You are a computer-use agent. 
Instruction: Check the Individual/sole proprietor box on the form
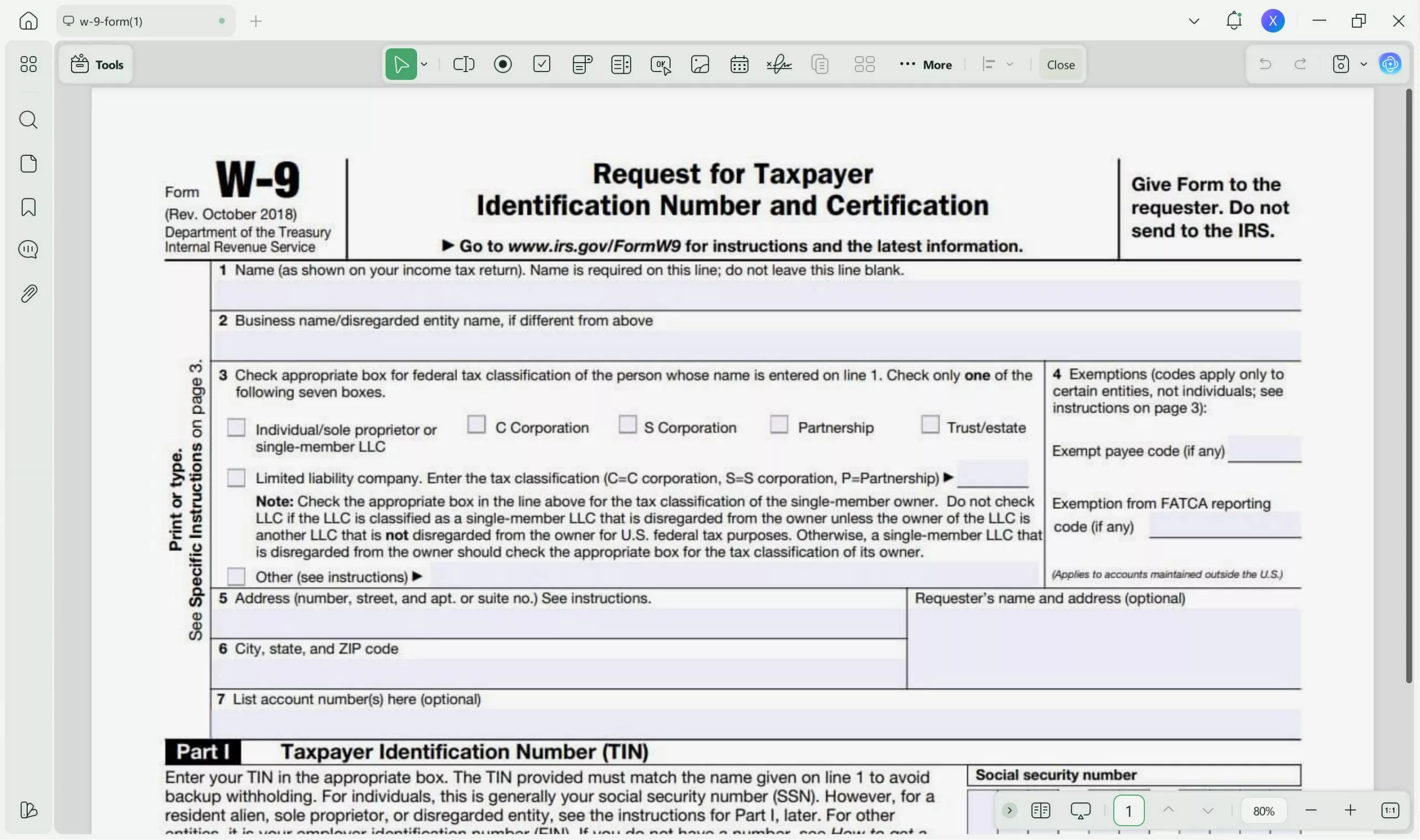[236, 427]
